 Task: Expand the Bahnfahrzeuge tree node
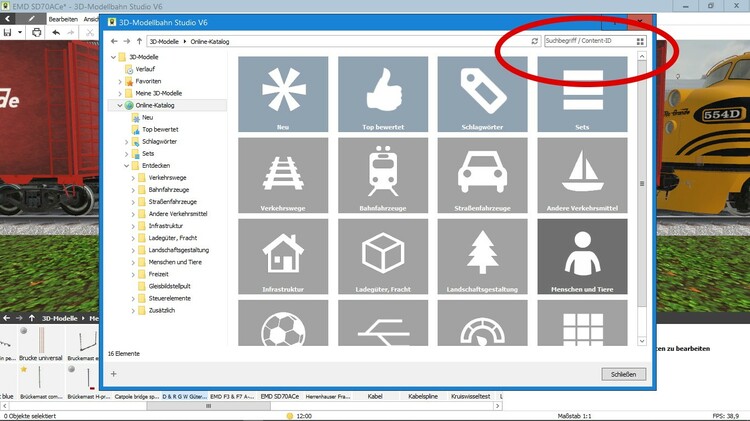(133, 190)
